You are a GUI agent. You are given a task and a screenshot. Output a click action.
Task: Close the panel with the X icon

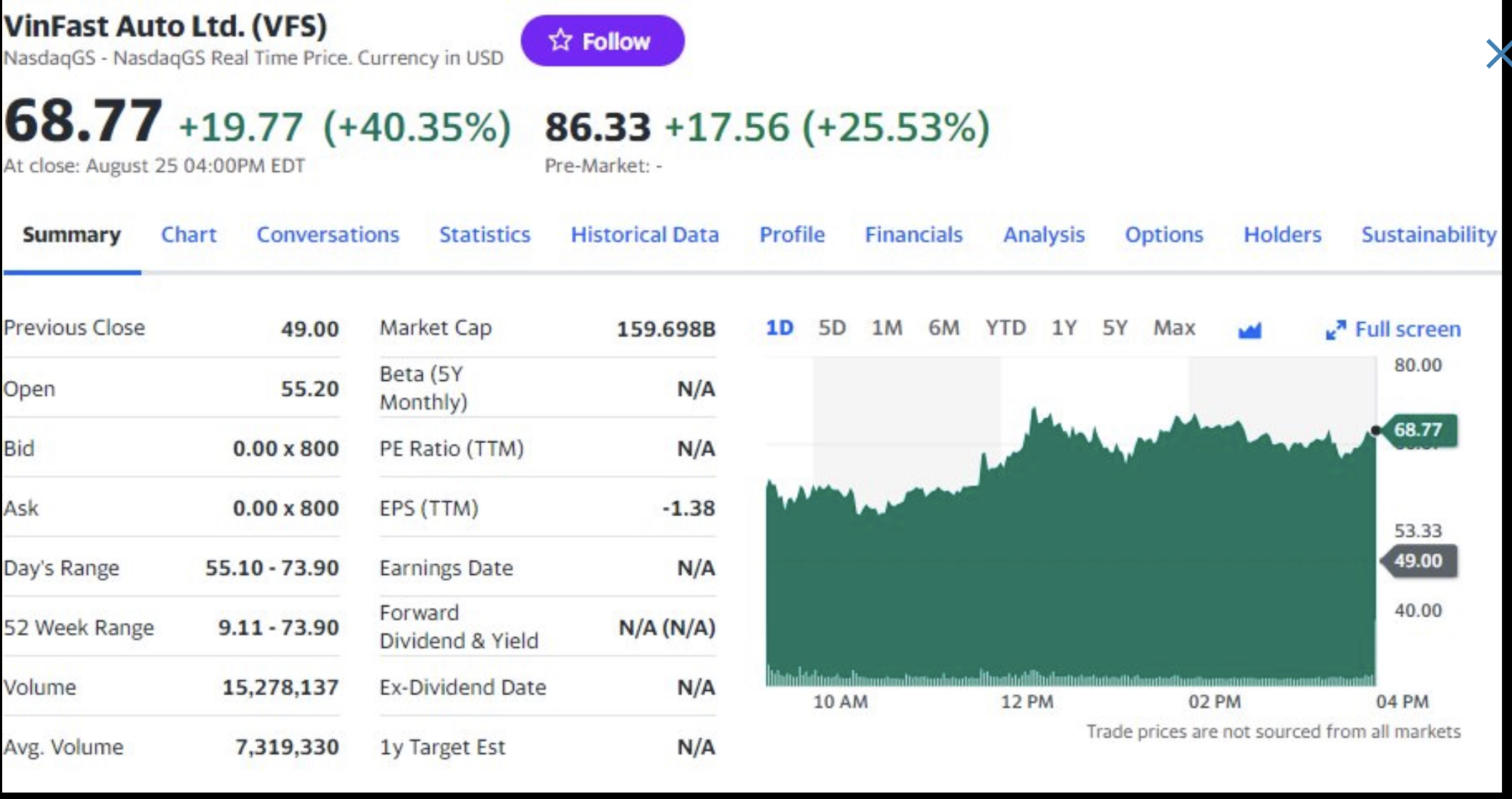pyautogui.click(x=1498, y=54)
